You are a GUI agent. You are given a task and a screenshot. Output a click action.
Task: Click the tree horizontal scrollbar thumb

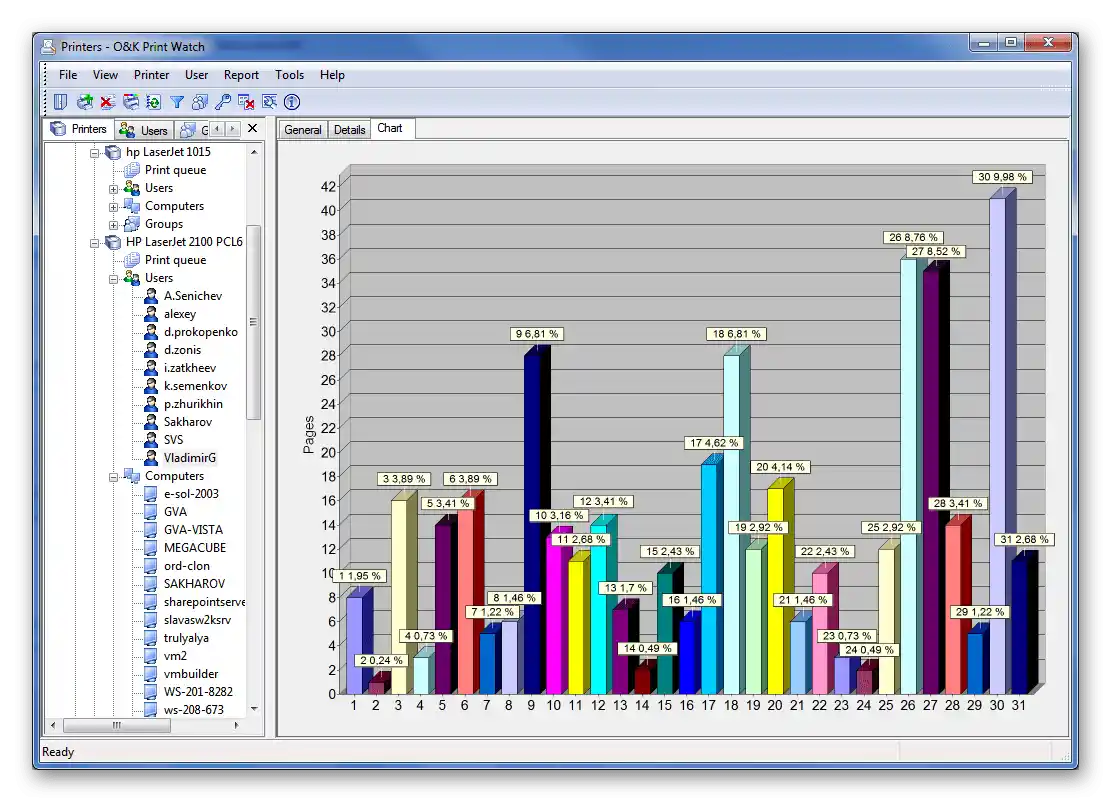[x=117, y=725]
